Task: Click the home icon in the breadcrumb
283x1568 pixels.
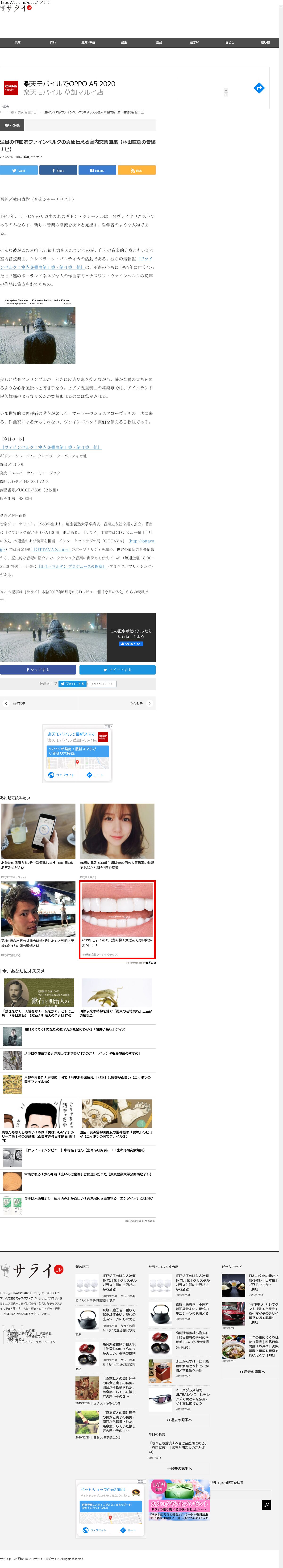Action: point(2,112)
